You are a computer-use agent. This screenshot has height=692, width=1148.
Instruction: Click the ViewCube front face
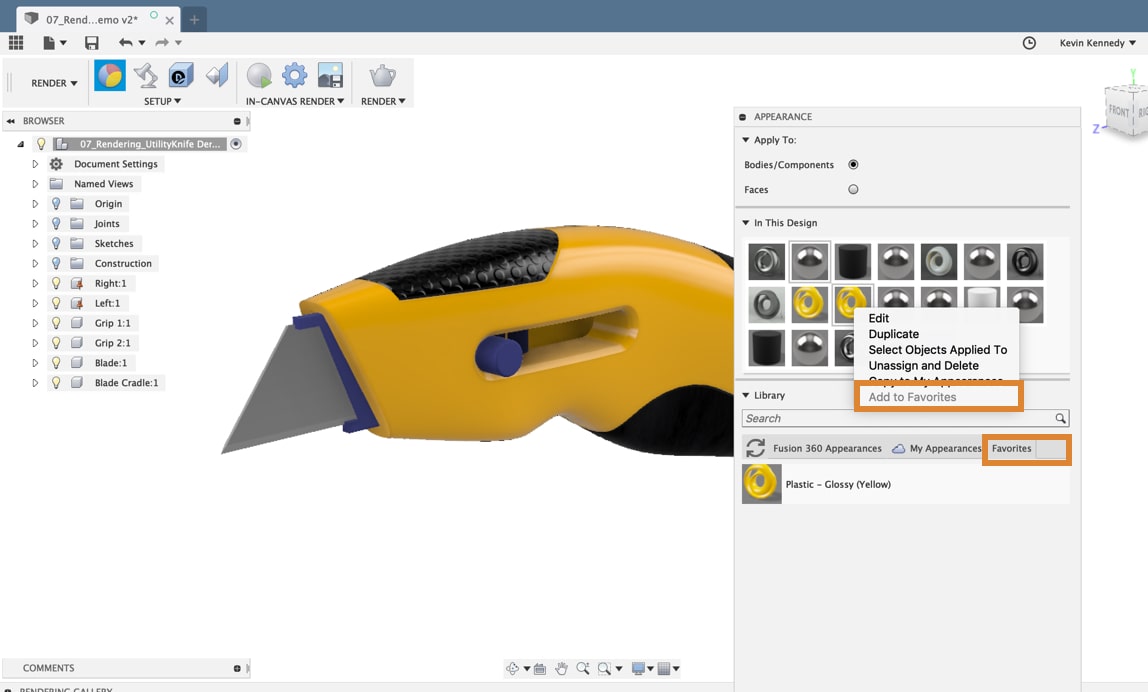coord(1119,111)
